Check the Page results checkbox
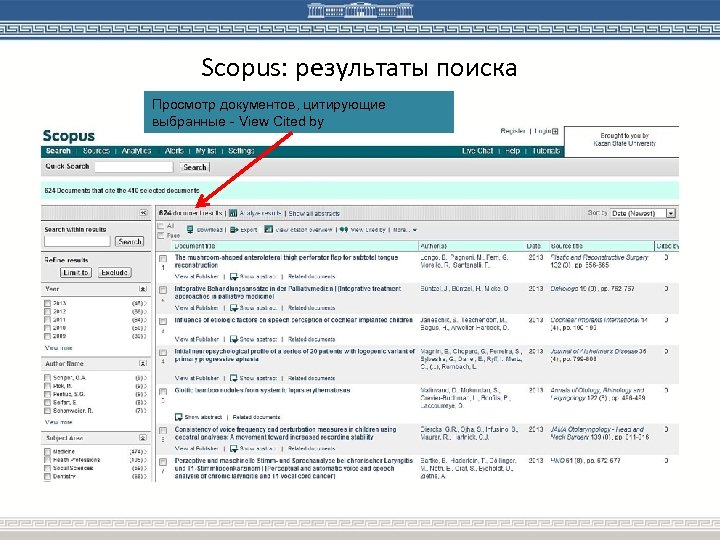Viewport: 720px width, 540px height. pyautogui.click(x=161, y=236)
